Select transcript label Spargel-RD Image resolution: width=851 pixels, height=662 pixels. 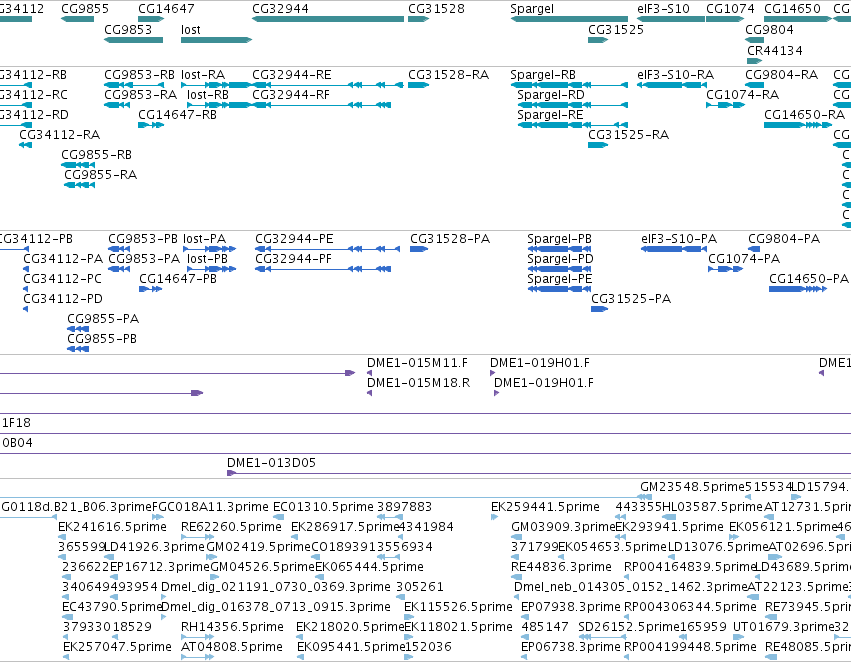[x=551, y=94]
